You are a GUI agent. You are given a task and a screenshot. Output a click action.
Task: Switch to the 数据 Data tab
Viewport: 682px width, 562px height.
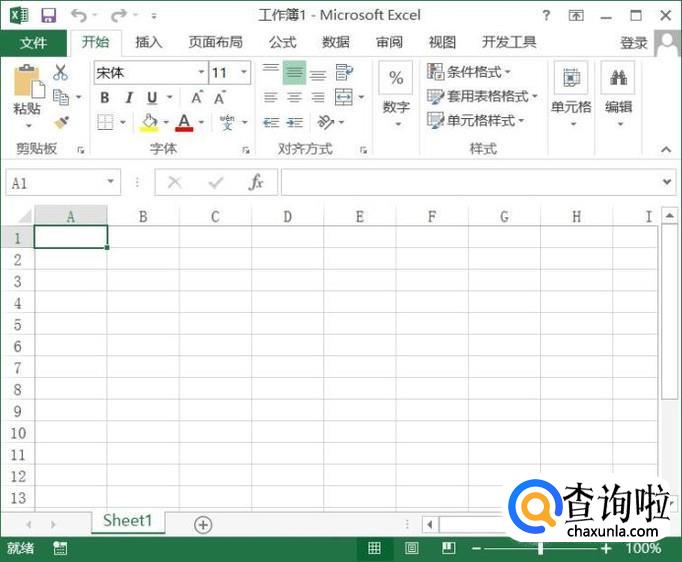(x=335, y=42)
